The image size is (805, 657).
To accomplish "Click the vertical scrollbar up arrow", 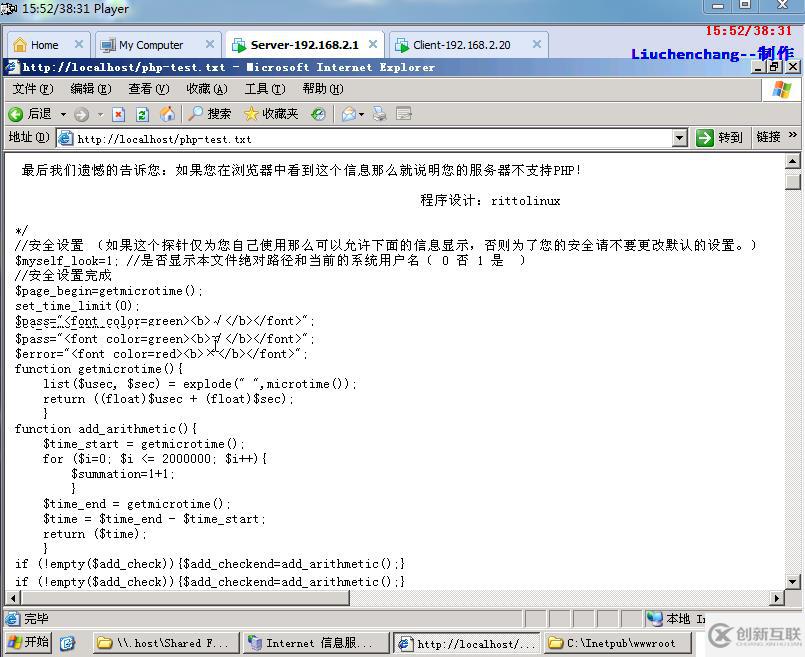I will (x=793, y=162).
